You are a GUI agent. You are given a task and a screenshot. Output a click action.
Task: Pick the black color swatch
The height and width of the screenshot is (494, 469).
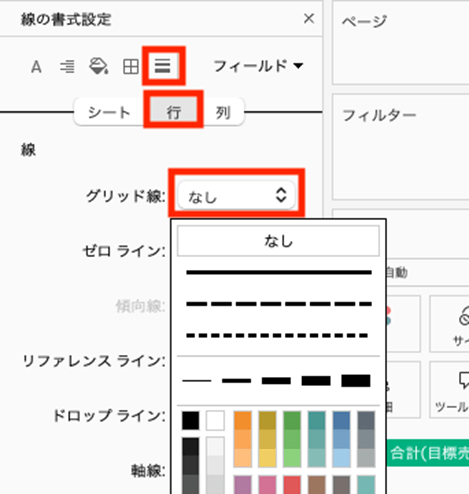point(191,421)
